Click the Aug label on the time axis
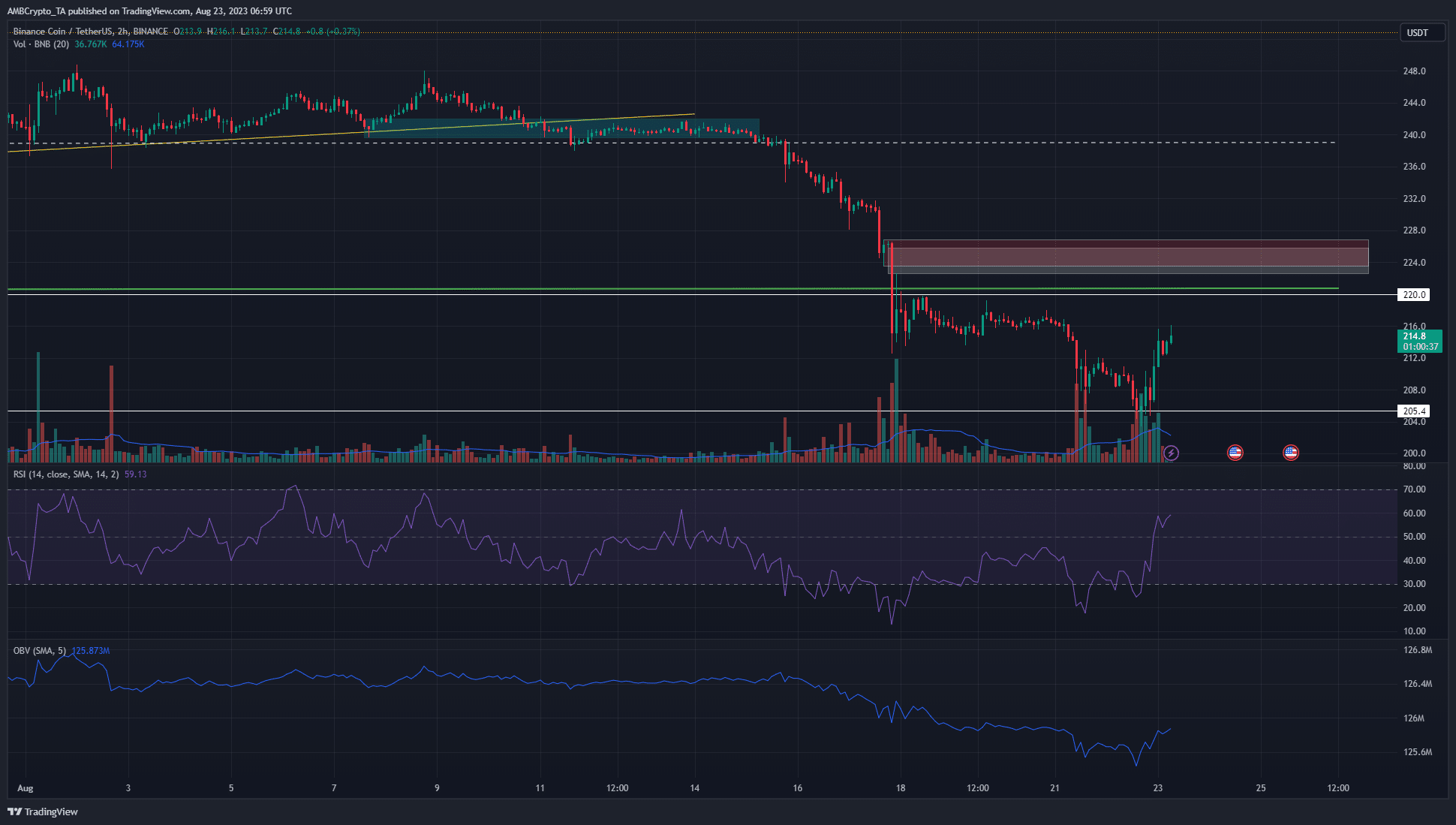 coord(25,788)
